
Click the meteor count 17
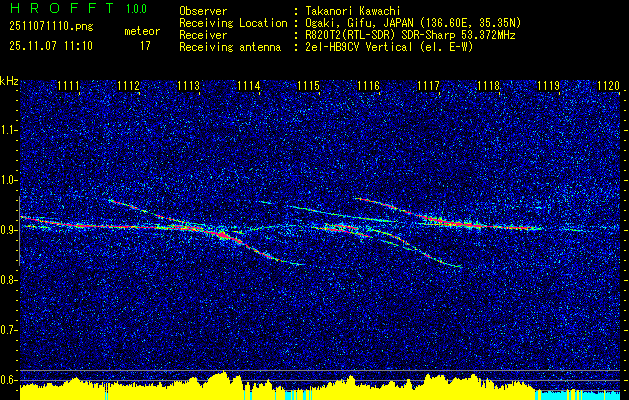(x=145, y=46)
